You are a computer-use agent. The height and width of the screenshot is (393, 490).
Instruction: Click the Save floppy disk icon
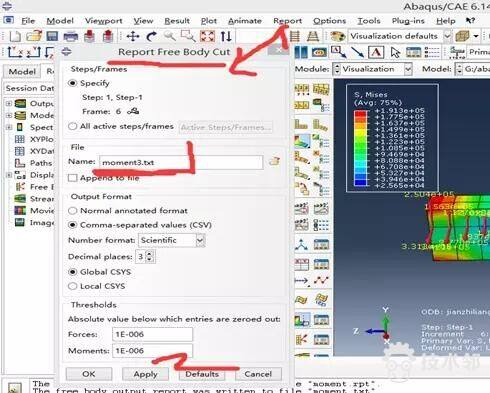point(52,36)
